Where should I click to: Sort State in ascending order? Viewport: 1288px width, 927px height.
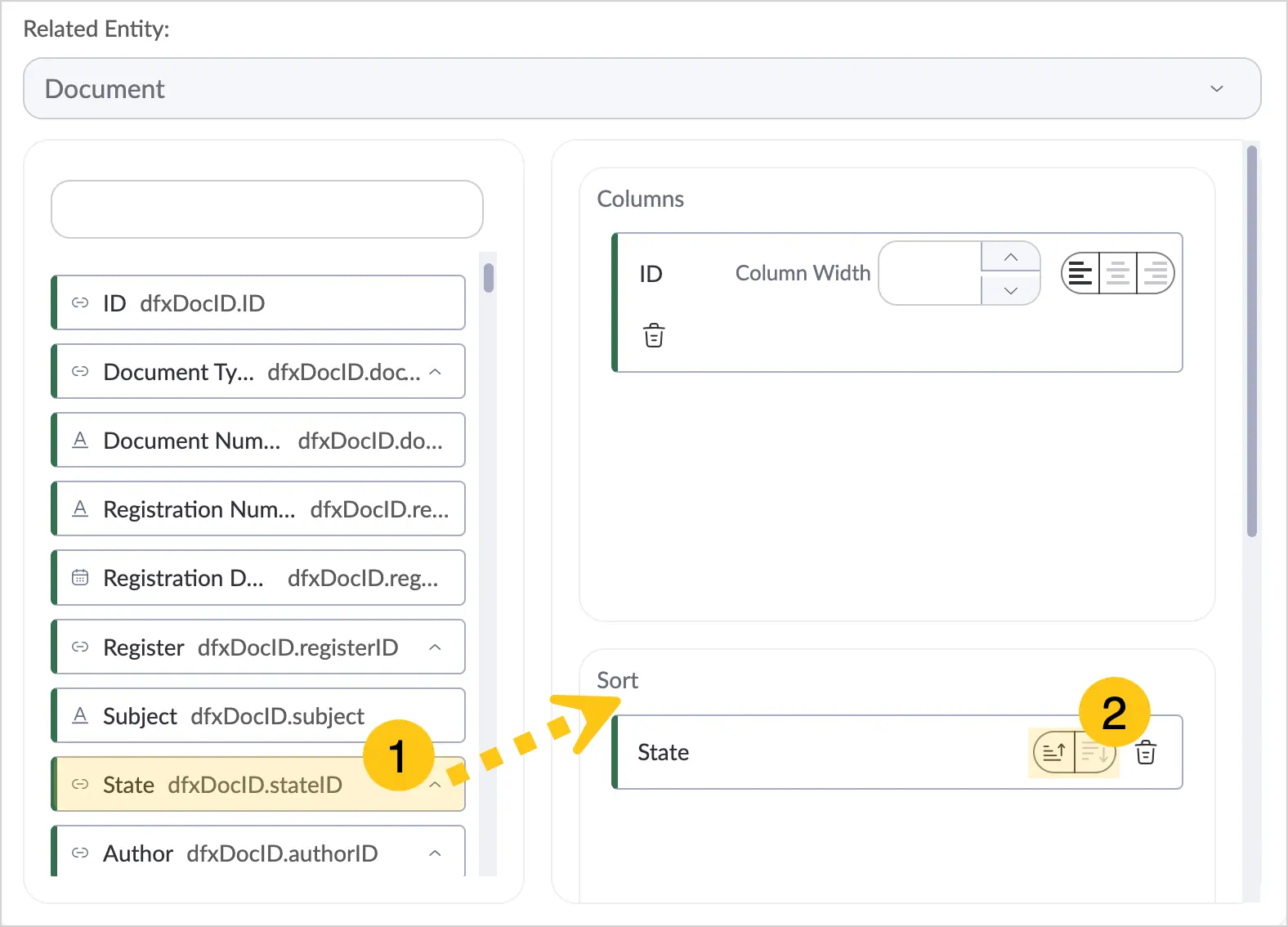click(1054, 752)
